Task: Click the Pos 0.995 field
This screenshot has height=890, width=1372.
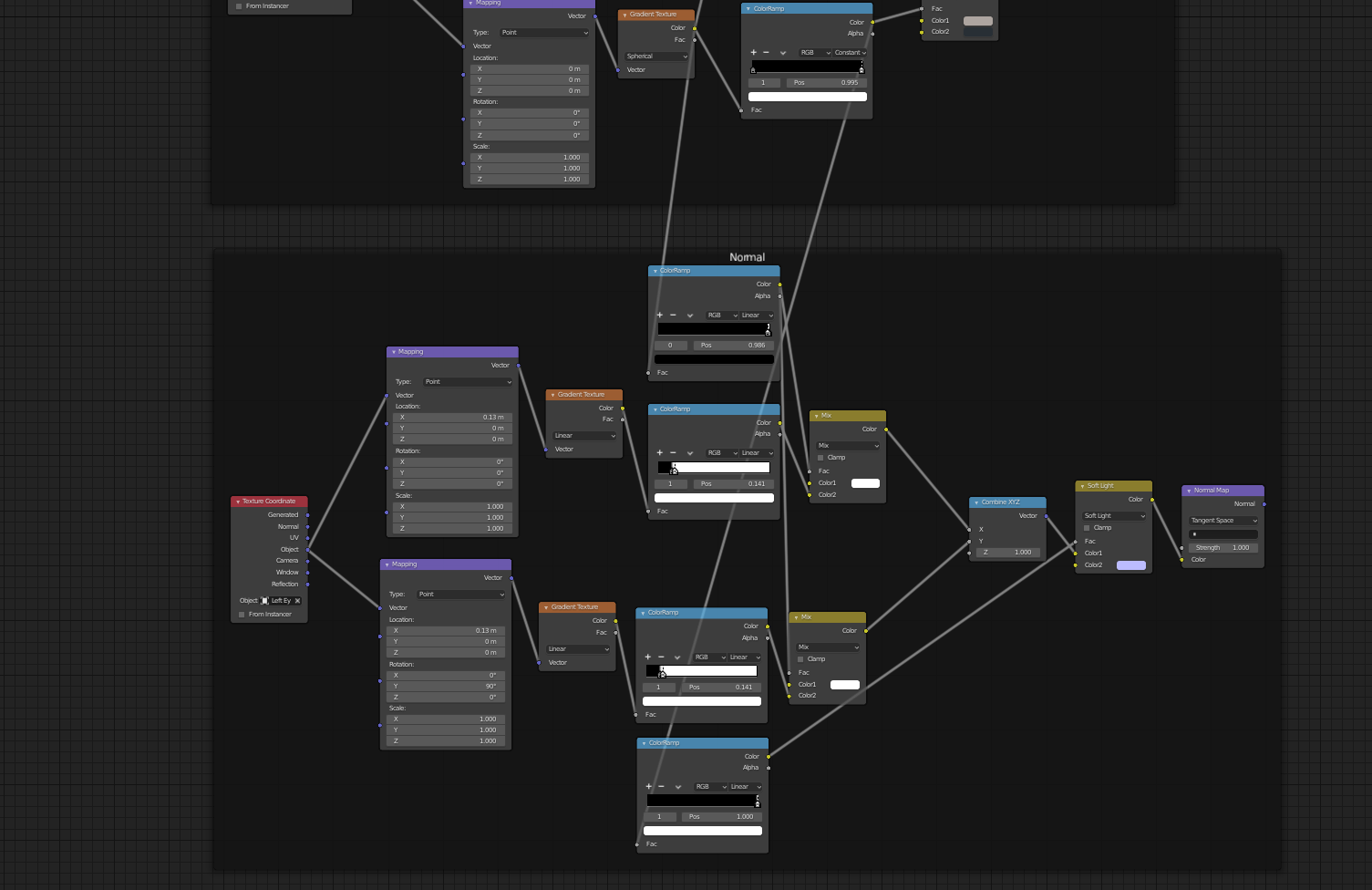Action: pos(827,83)
